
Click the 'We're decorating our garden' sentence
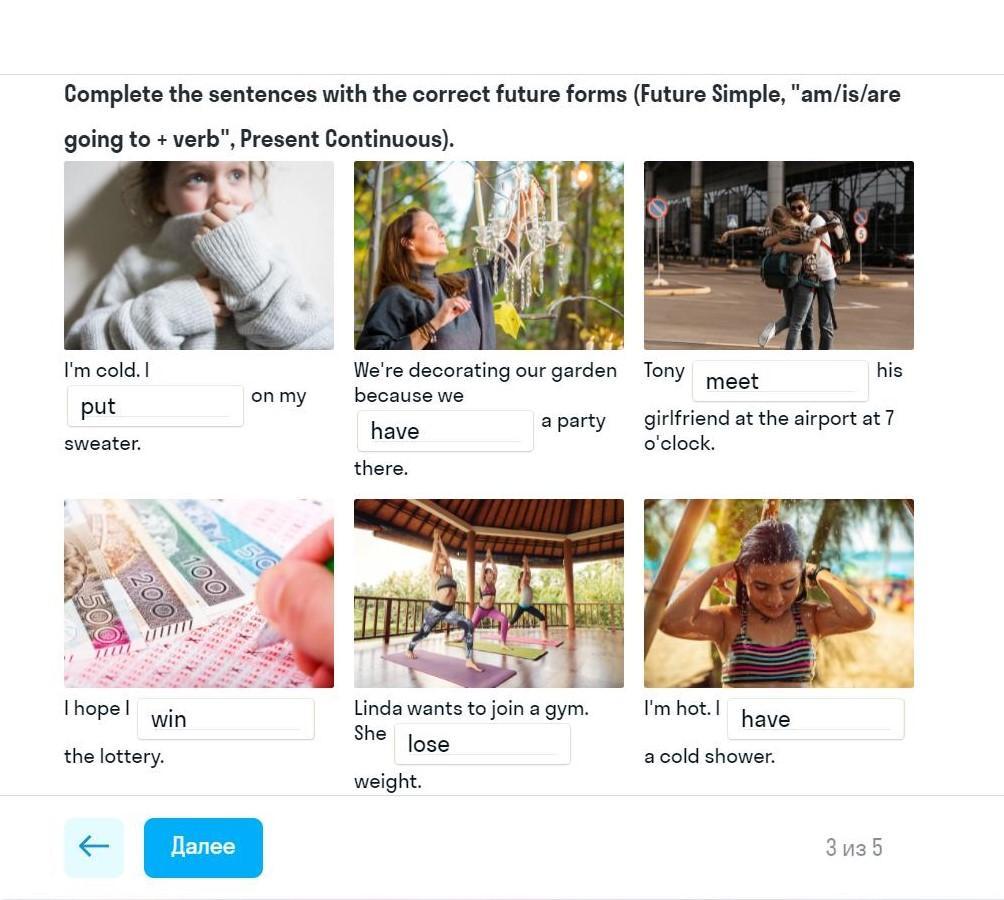tap(485, 370)
